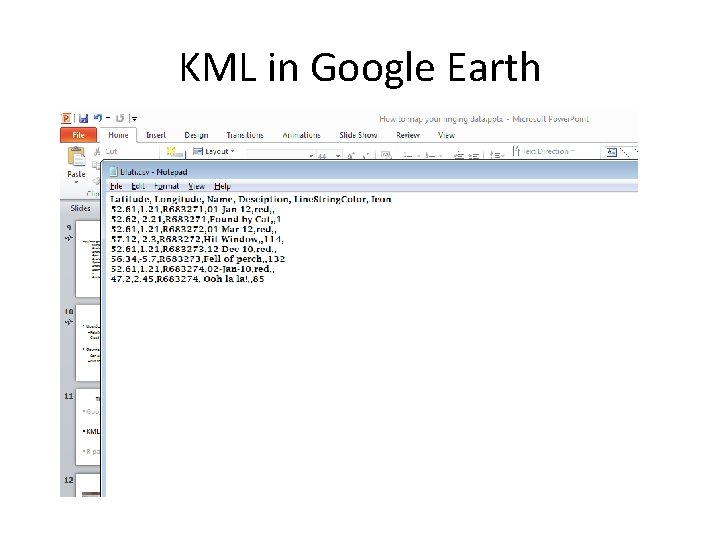720x540 pixels.
Task: Click the line with R683274,02-Jan-10
Action: 193,268
